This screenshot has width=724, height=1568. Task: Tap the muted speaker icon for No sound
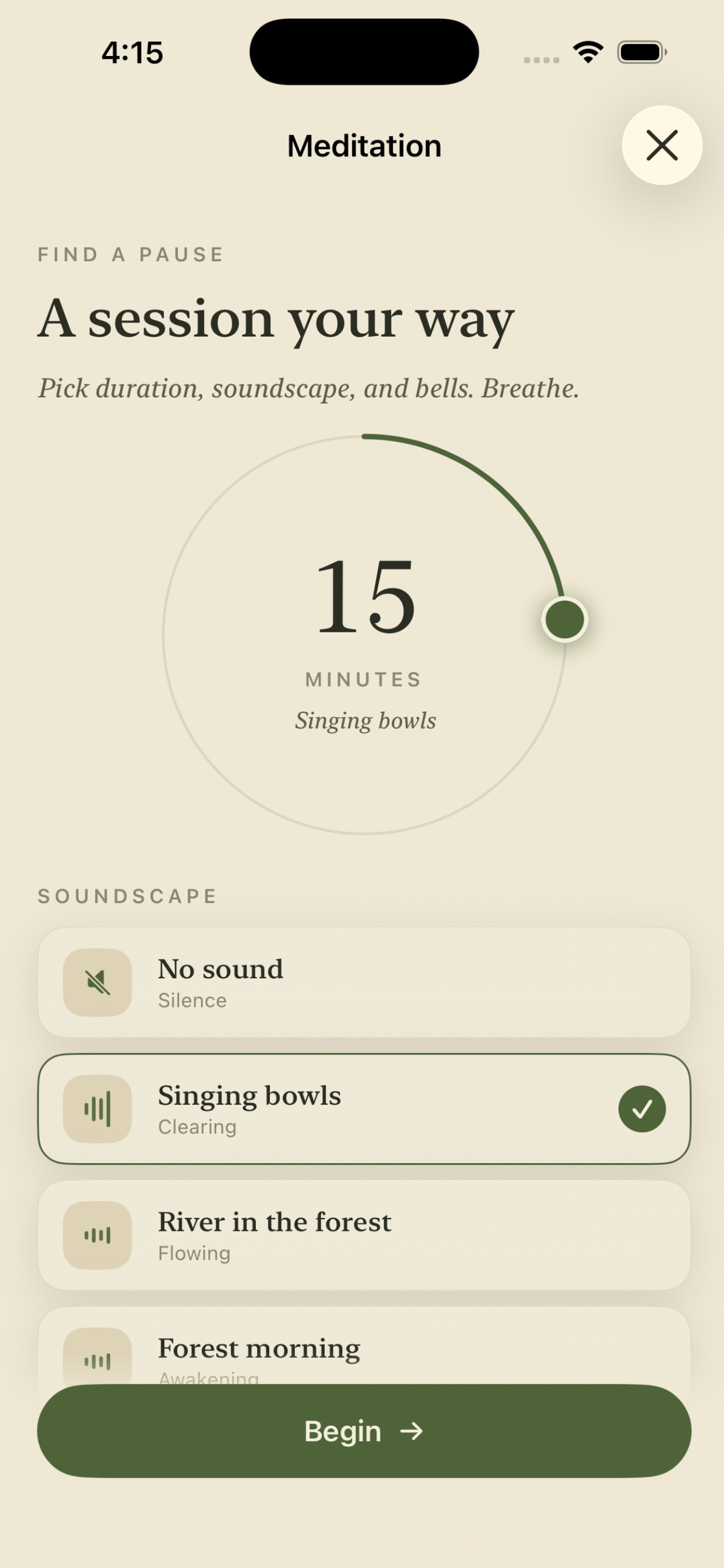[97, 982]
